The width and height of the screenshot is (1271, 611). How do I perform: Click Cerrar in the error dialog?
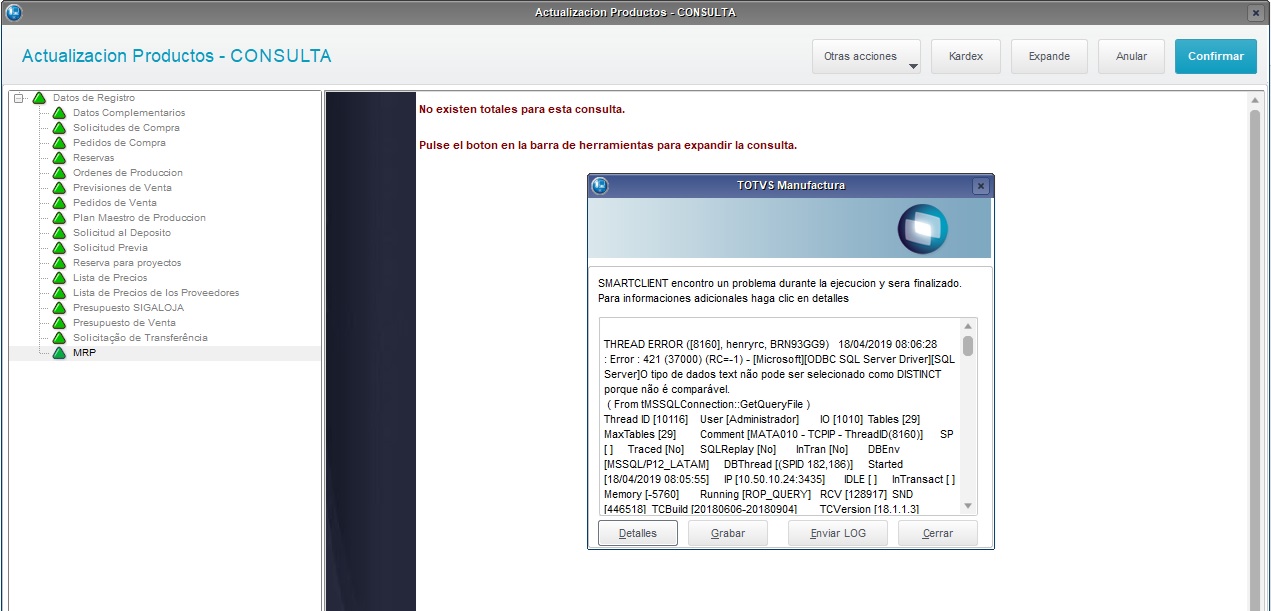click(938, 534)
